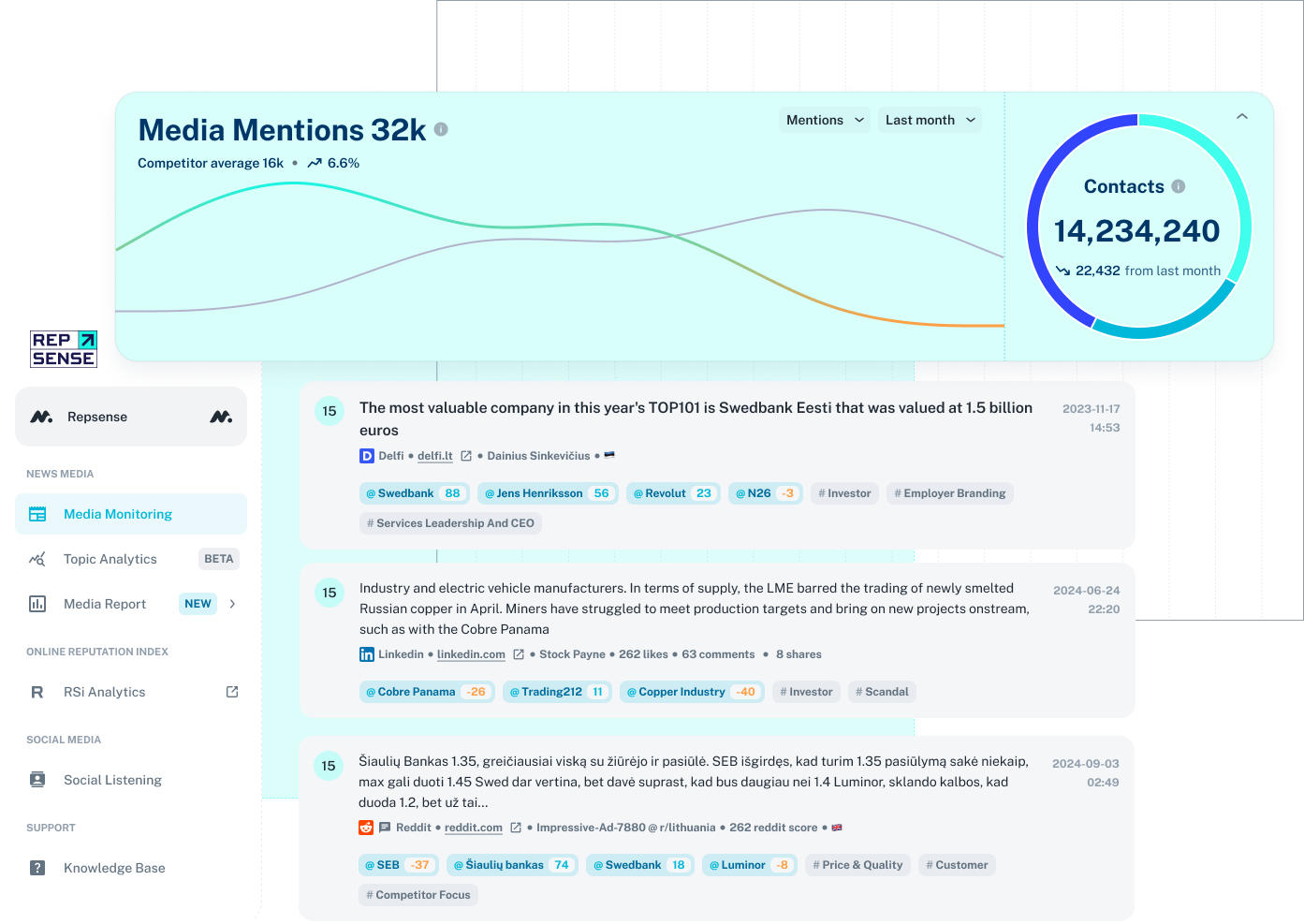Open the Mentions dropdown
This screenshot has height=924, width=1304.
pyautogui.click(x=825, y=120)
